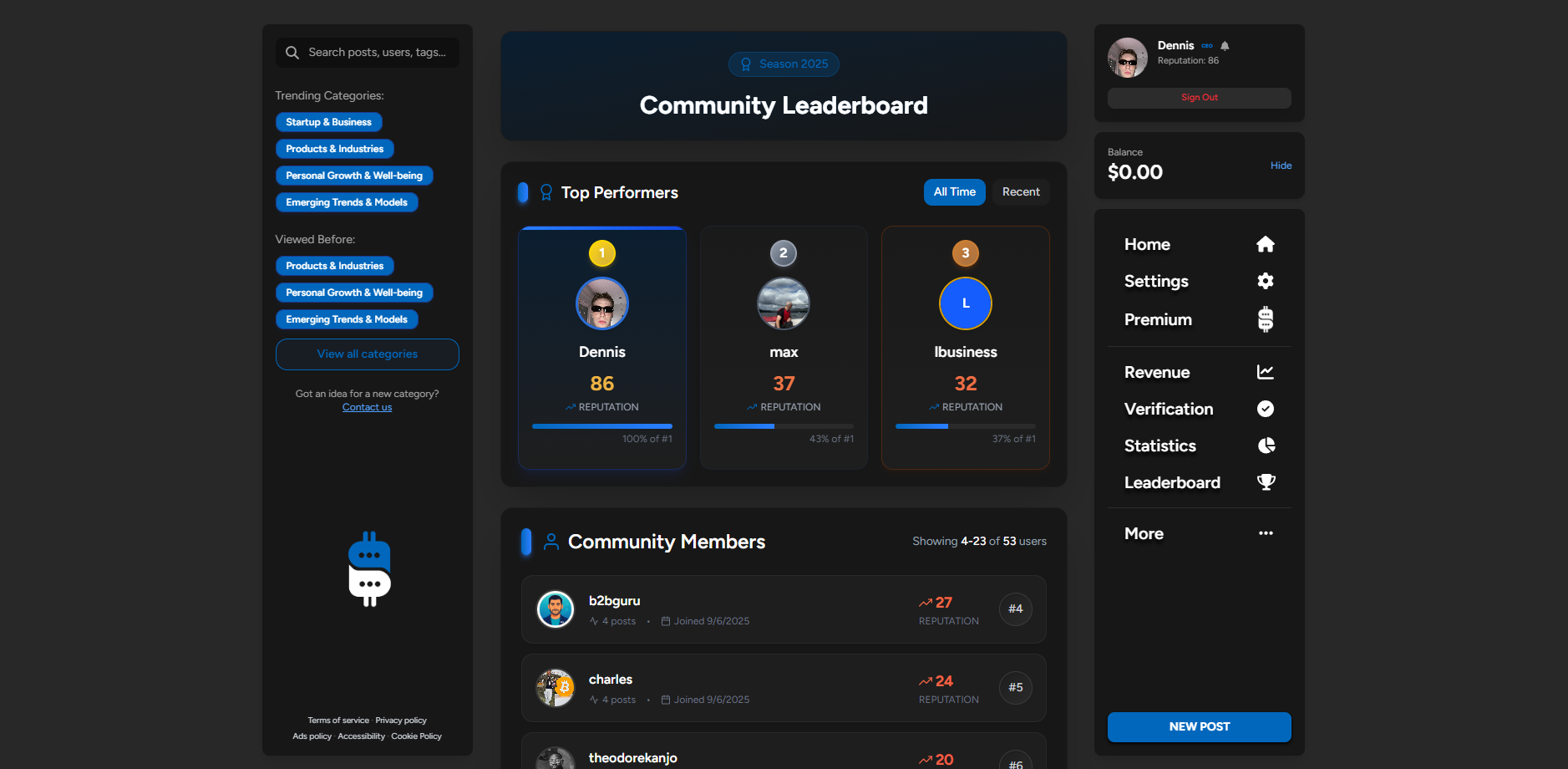The width and height of the screenshot is (1568, 769).
Task: Click the Premium dollar icon
Action: click(1266, 319)
